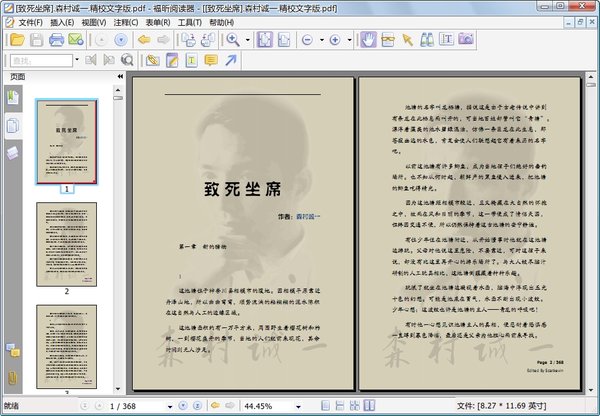Open the 44.45% zoom level dropdown
The height and width of the screenshot is (416, 600).
(298, 406)
